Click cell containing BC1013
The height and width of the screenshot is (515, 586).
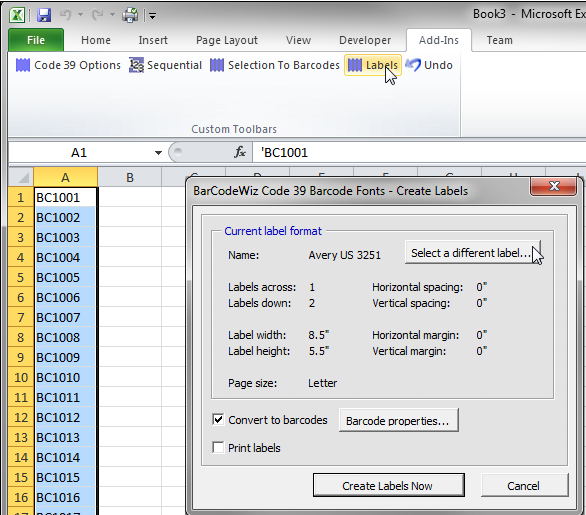(x=65, y=437)
